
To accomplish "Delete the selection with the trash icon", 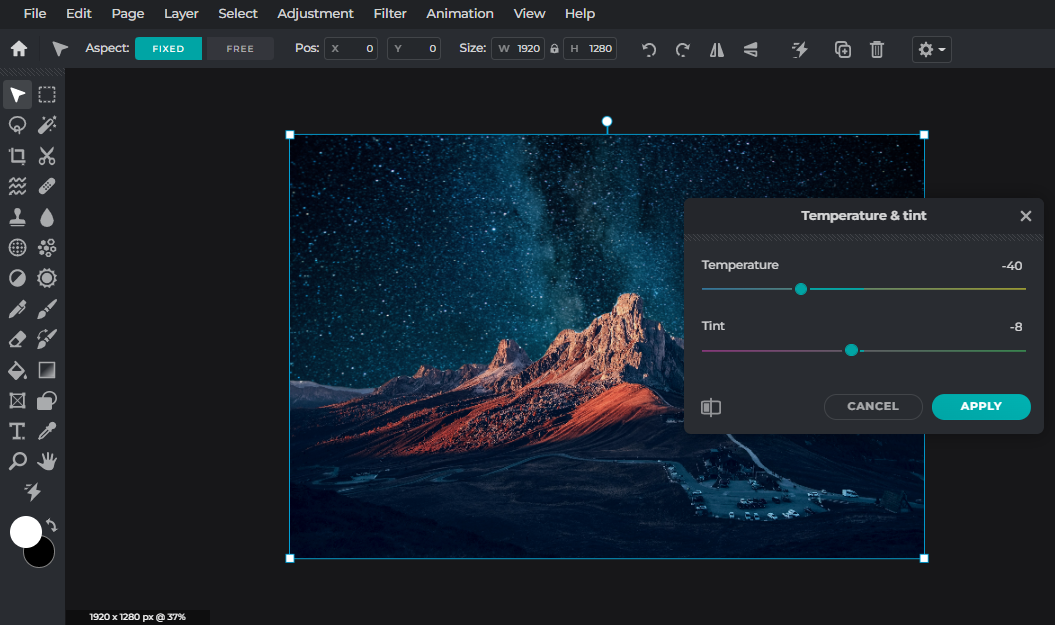I will pos(877,49).
